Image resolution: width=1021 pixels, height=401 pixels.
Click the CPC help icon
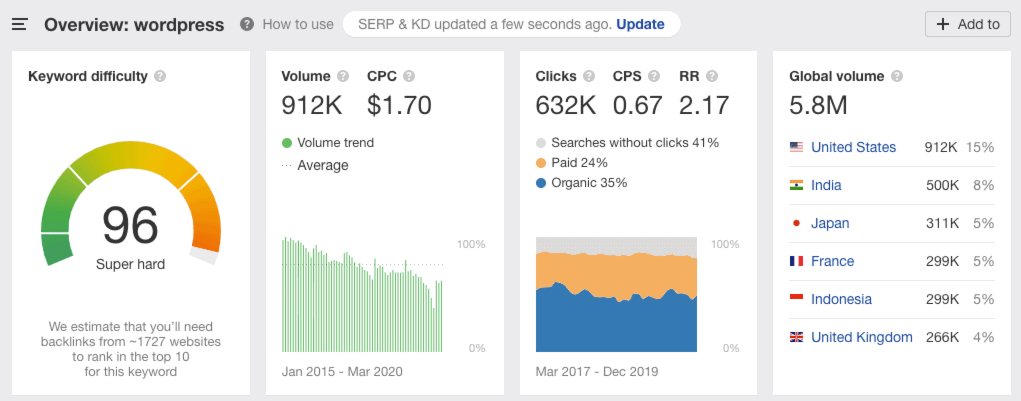(409, 76)
